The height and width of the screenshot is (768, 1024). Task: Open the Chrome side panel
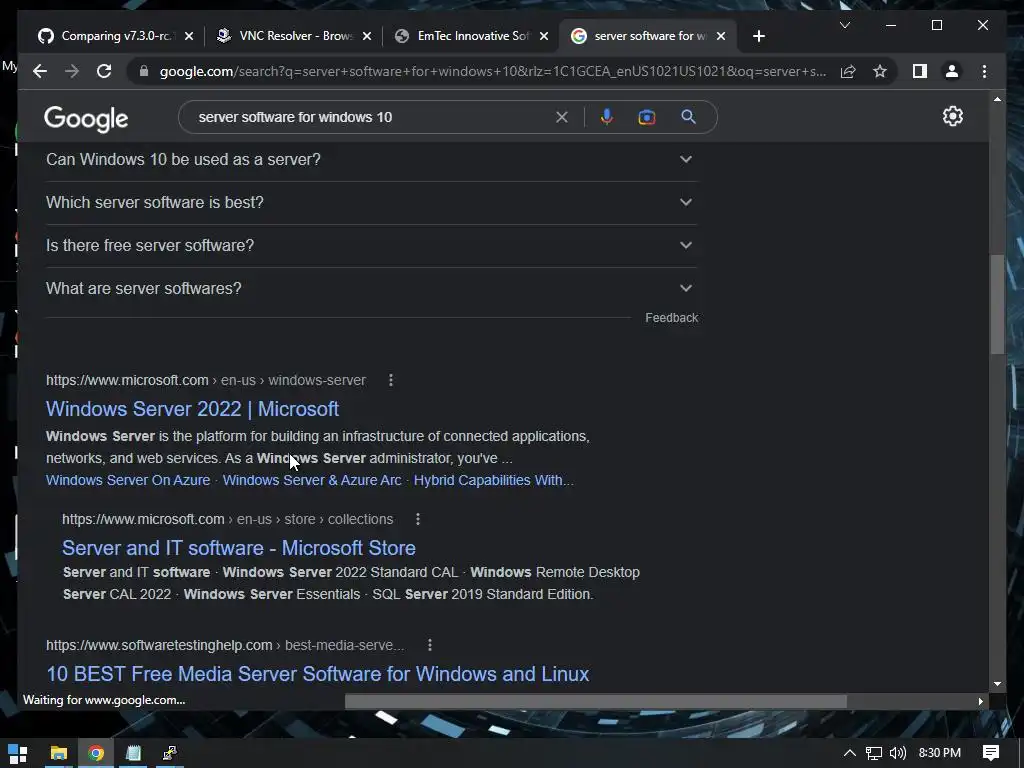(x=920, y=71)
